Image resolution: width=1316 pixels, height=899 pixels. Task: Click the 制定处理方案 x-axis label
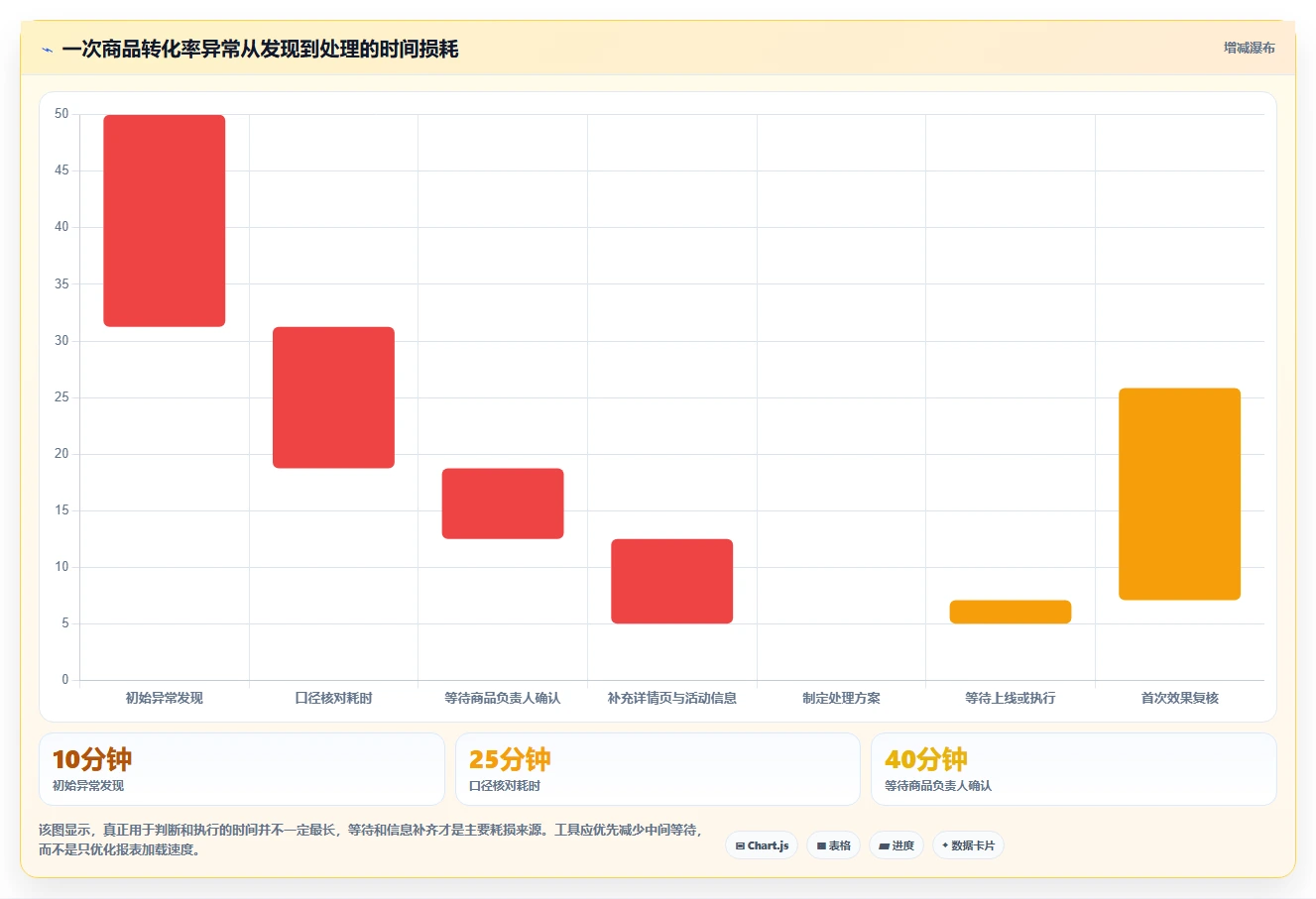tap(841, 698)
